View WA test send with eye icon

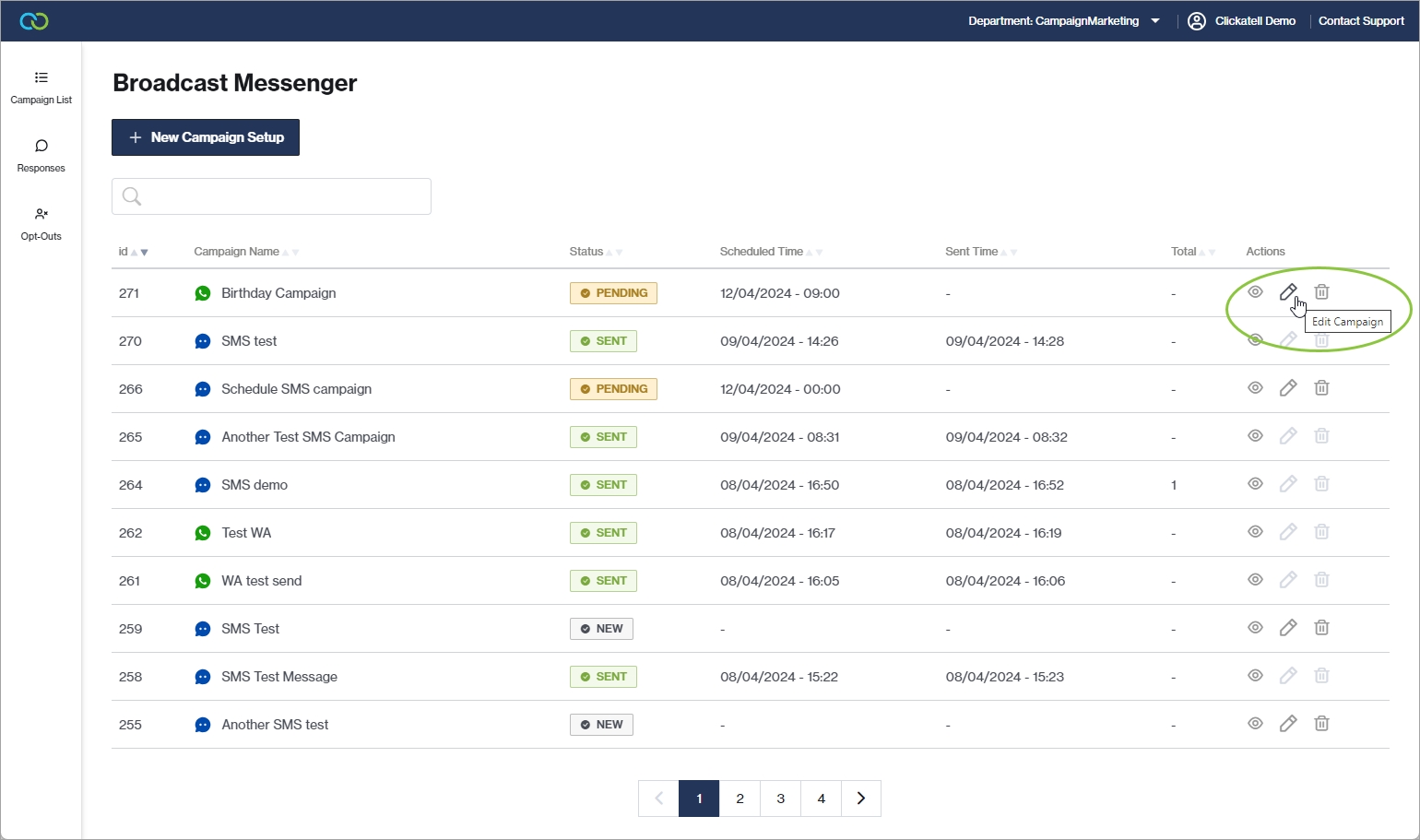[1255, 580]
